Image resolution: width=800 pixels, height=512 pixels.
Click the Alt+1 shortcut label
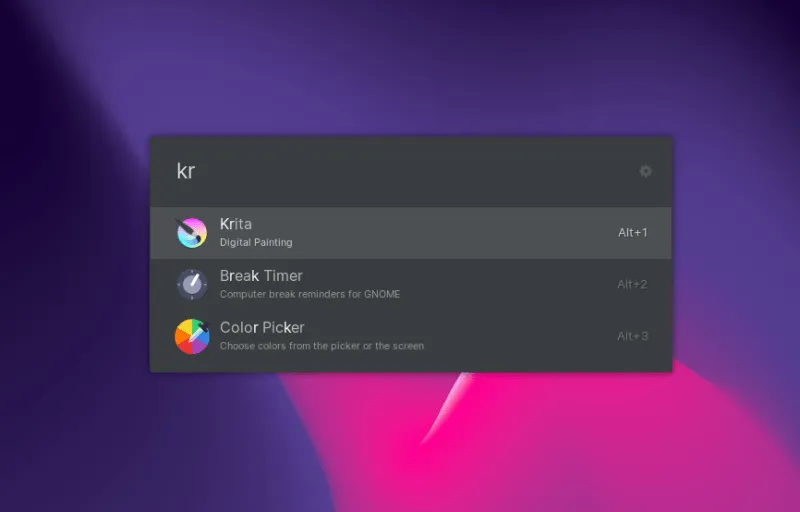[x=632, y=233]
